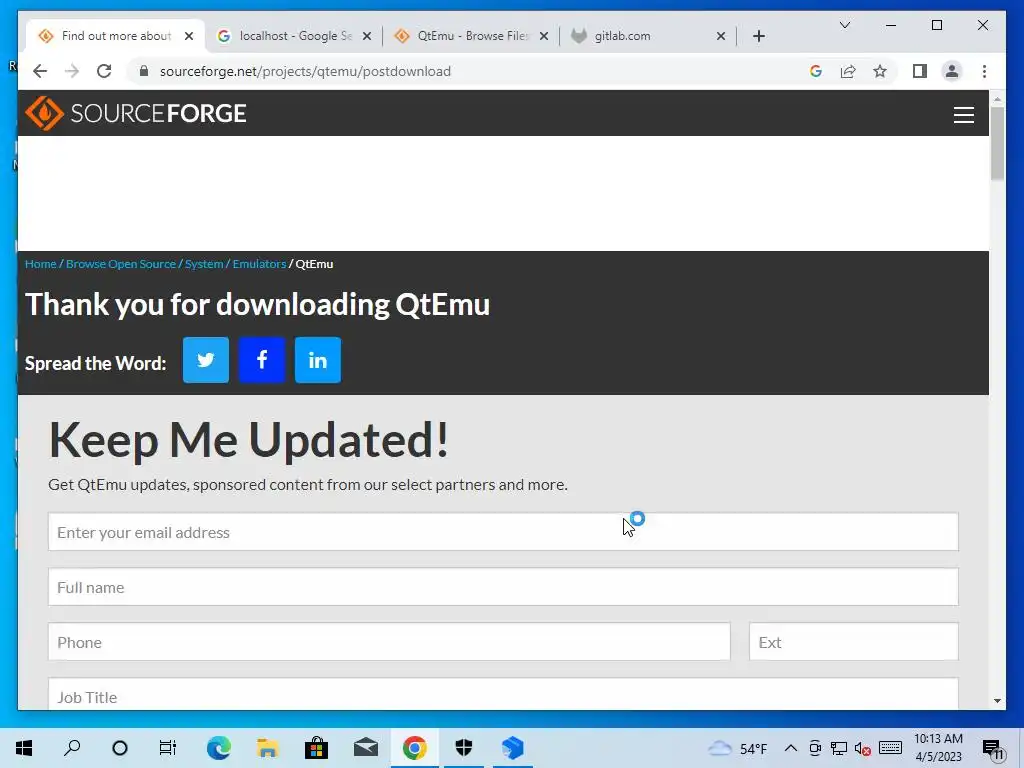This screenshot has height=768, width=1024.
Task: Close the 'Find out more about' tab
Action: coord(189,36)
